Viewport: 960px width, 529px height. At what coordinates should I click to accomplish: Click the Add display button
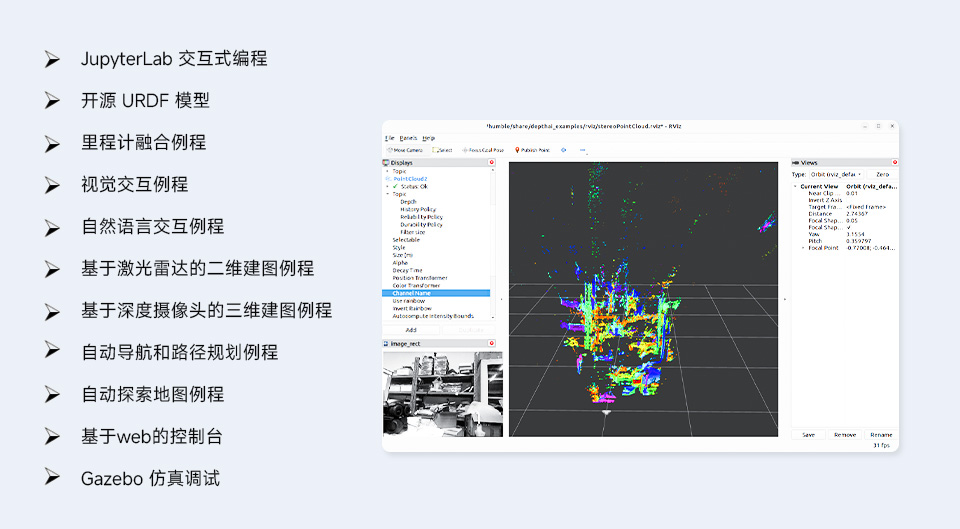coord(410,329)
